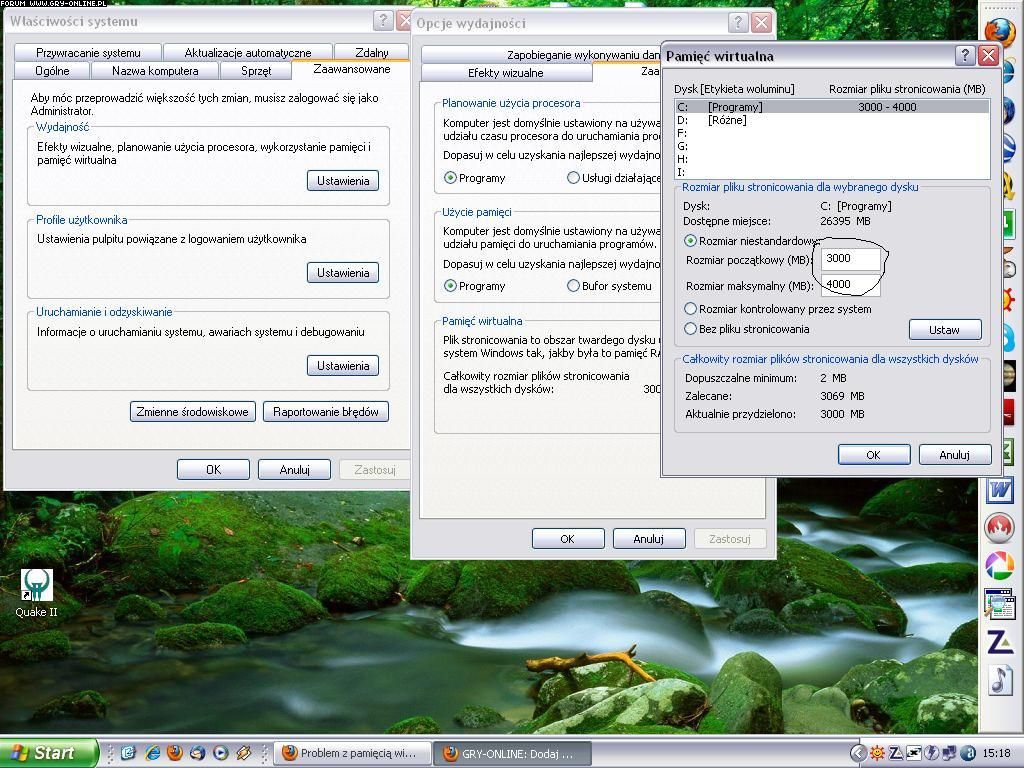Viewport: 1024px width, 768px height.
Task: Open the Z icon in side launcher
Action: click(x=999, y=641)
